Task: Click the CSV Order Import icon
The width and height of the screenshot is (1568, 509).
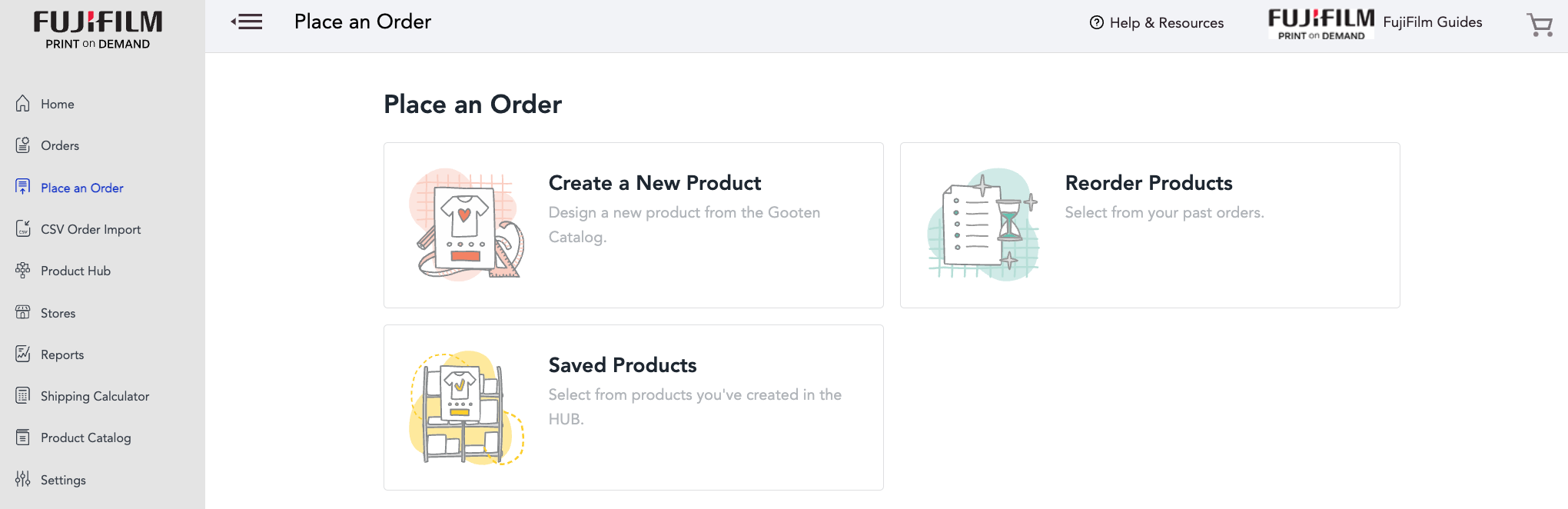Action: (x=23, y=228)
